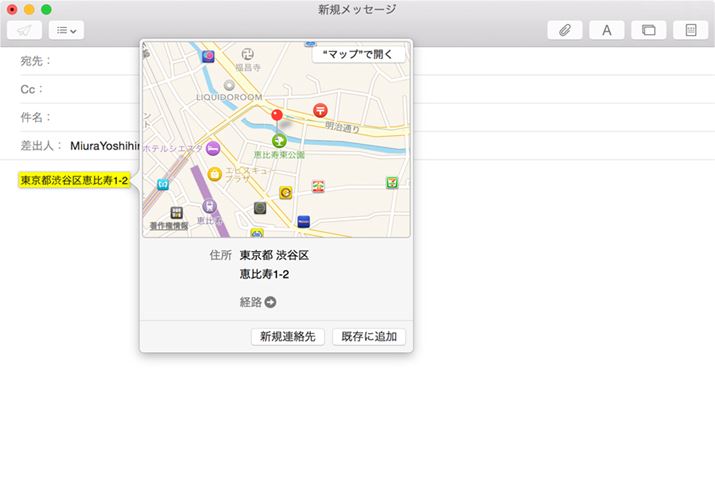Click the green 恵比寿東公園 park icon

[x=279, y=140]
